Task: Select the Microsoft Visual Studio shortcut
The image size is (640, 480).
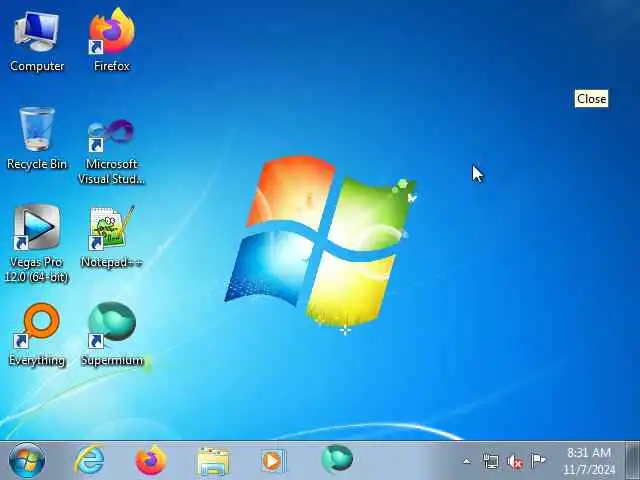Action: 111,151
